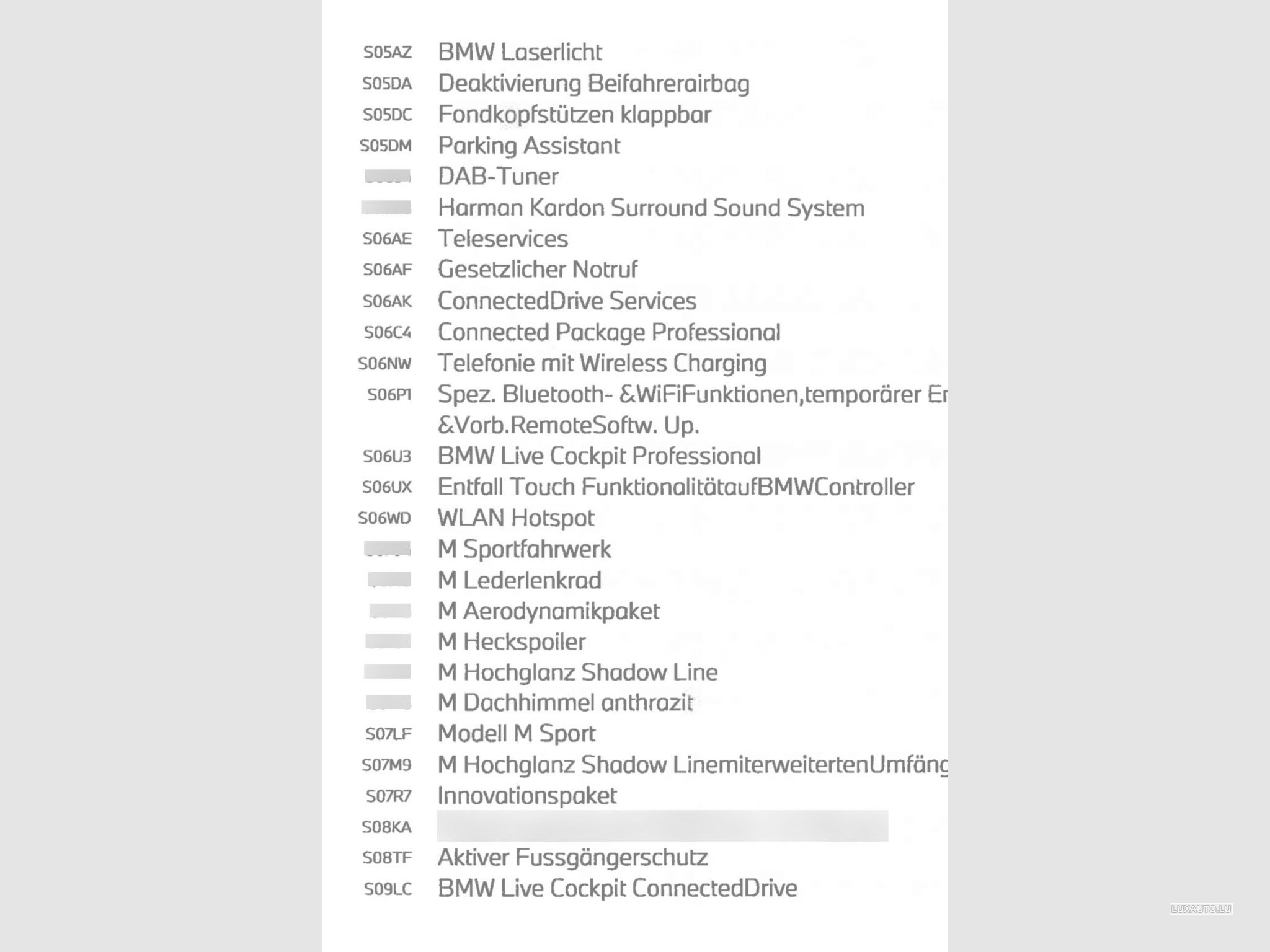Viewport: 1270px width, 952px height.
Task: Select Modell M Sport entry
Action: tap(517, 734)
